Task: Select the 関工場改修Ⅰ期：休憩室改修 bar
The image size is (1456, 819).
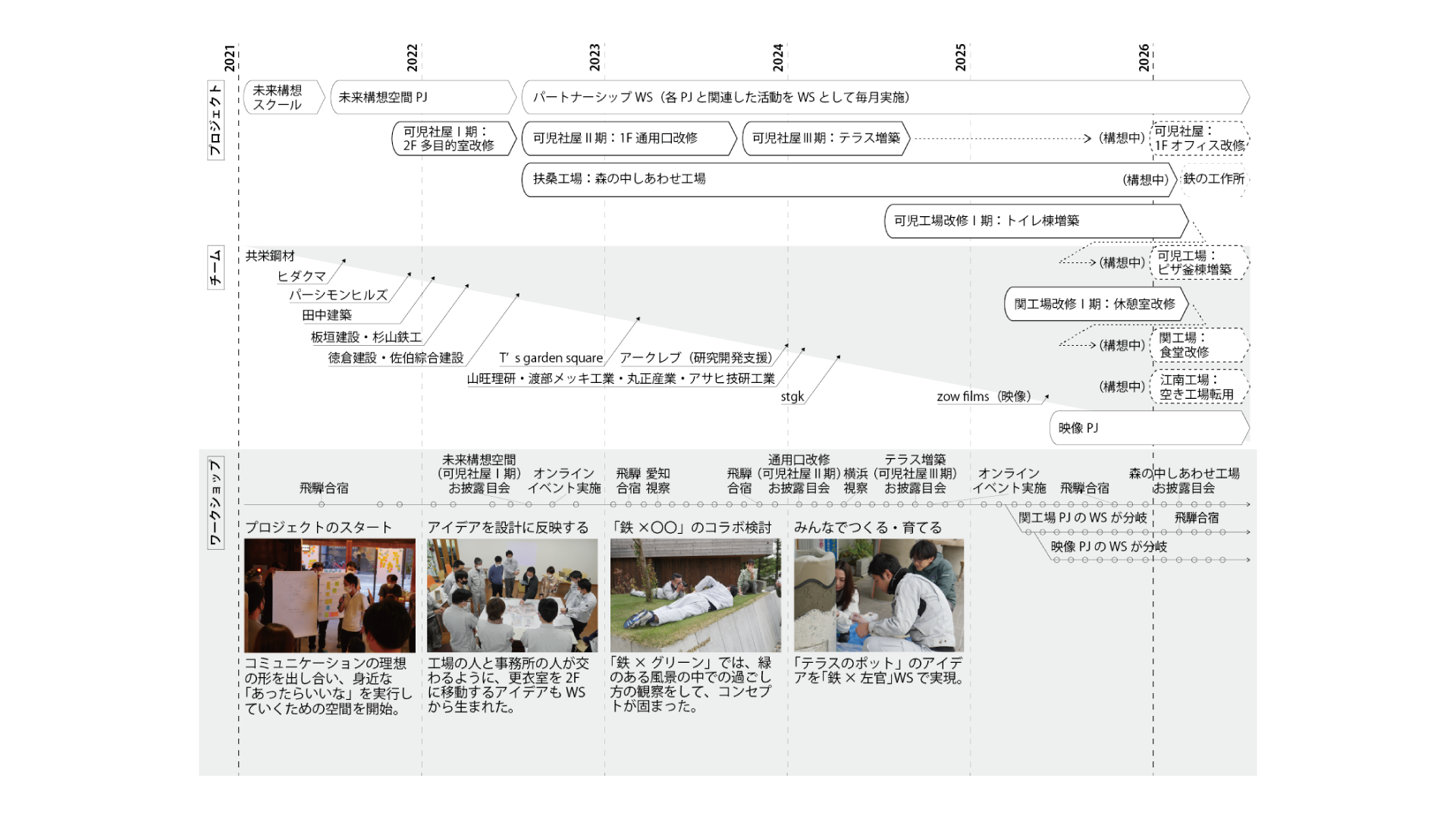Action: pos(1096,303)
